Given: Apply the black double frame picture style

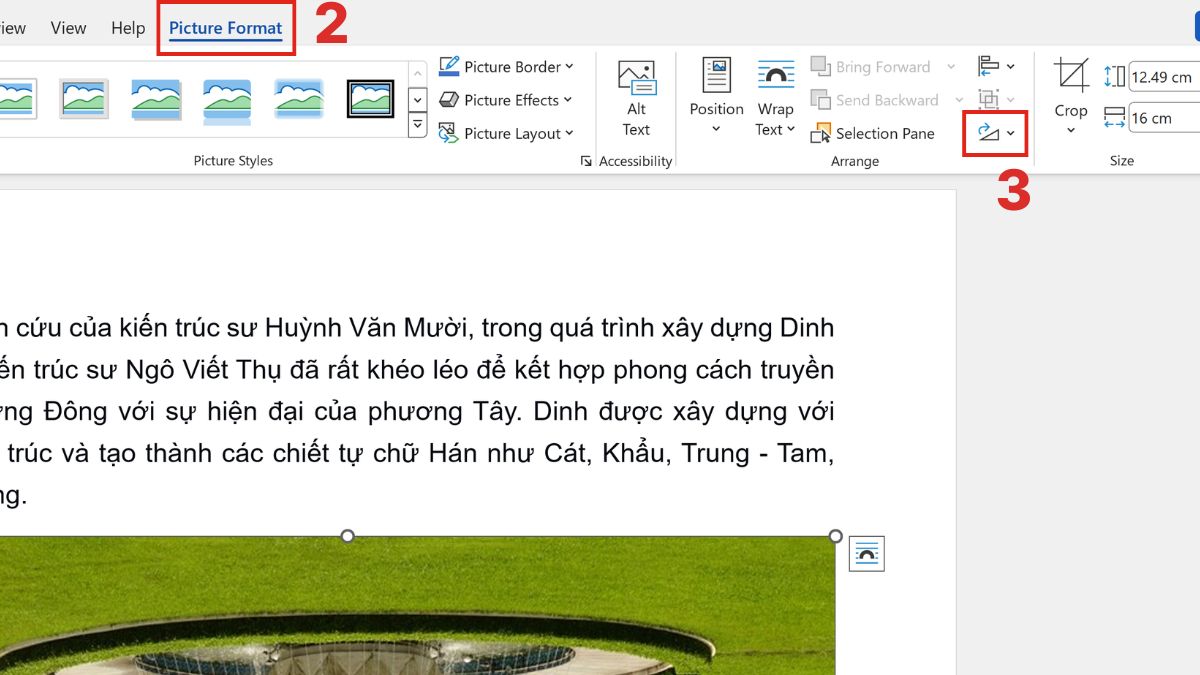Looking at the screenshot, I should click(x=371, y=99).
